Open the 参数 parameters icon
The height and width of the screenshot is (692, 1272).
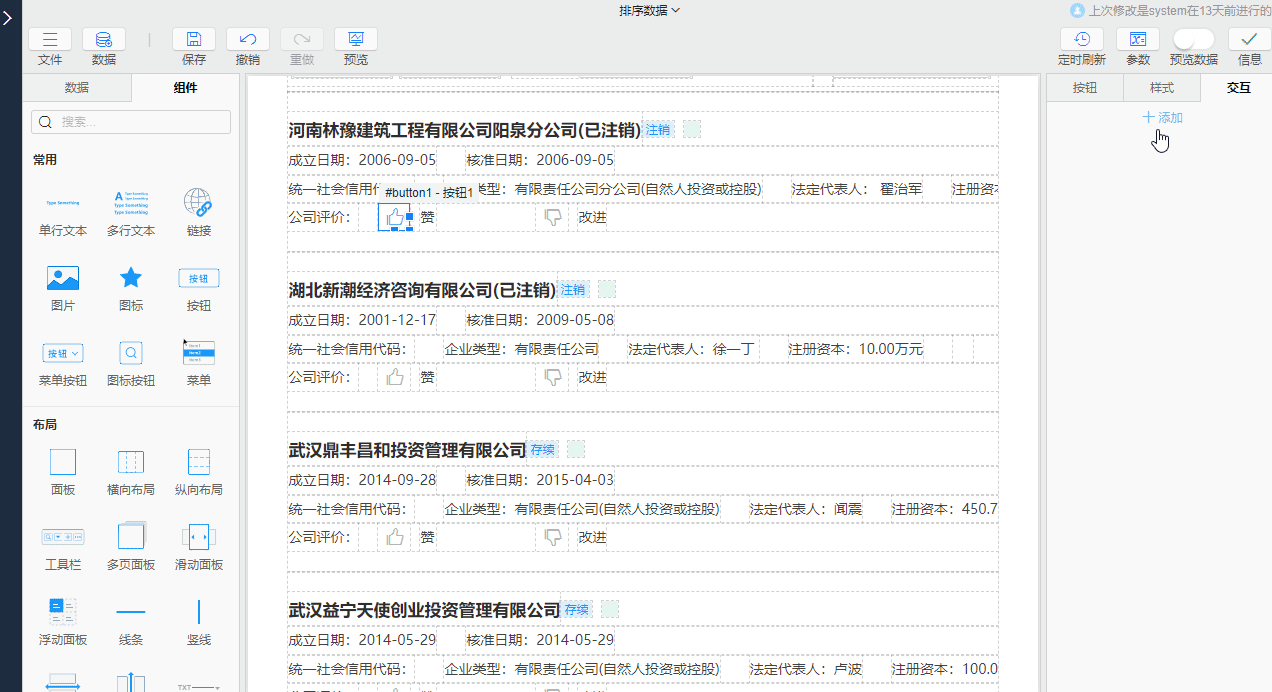pyautogui.click(x=1137, y=40)
